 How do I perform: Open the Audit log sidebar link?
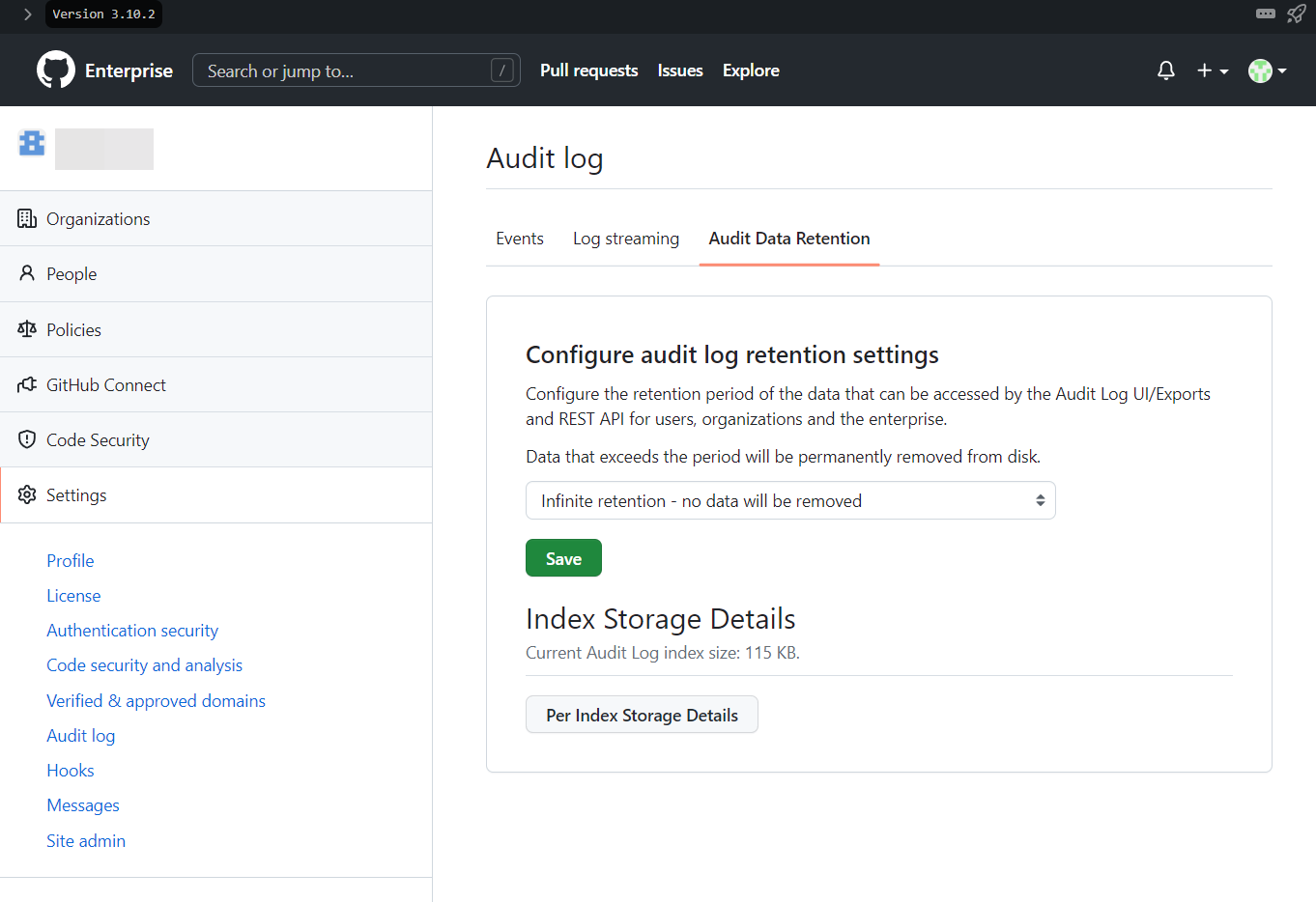point(81,736)
